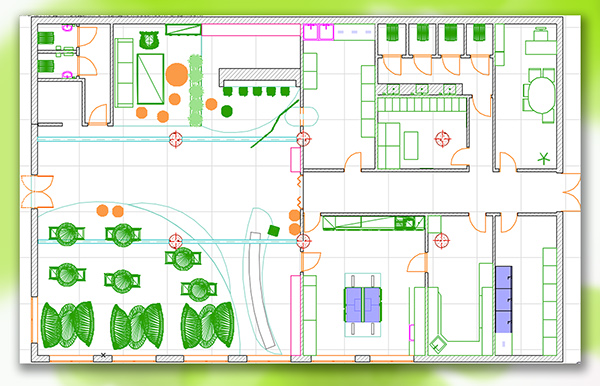Screen dimensions: 600x386
Task: Select the stacked blue cabinet units
Action: [504, 299]
